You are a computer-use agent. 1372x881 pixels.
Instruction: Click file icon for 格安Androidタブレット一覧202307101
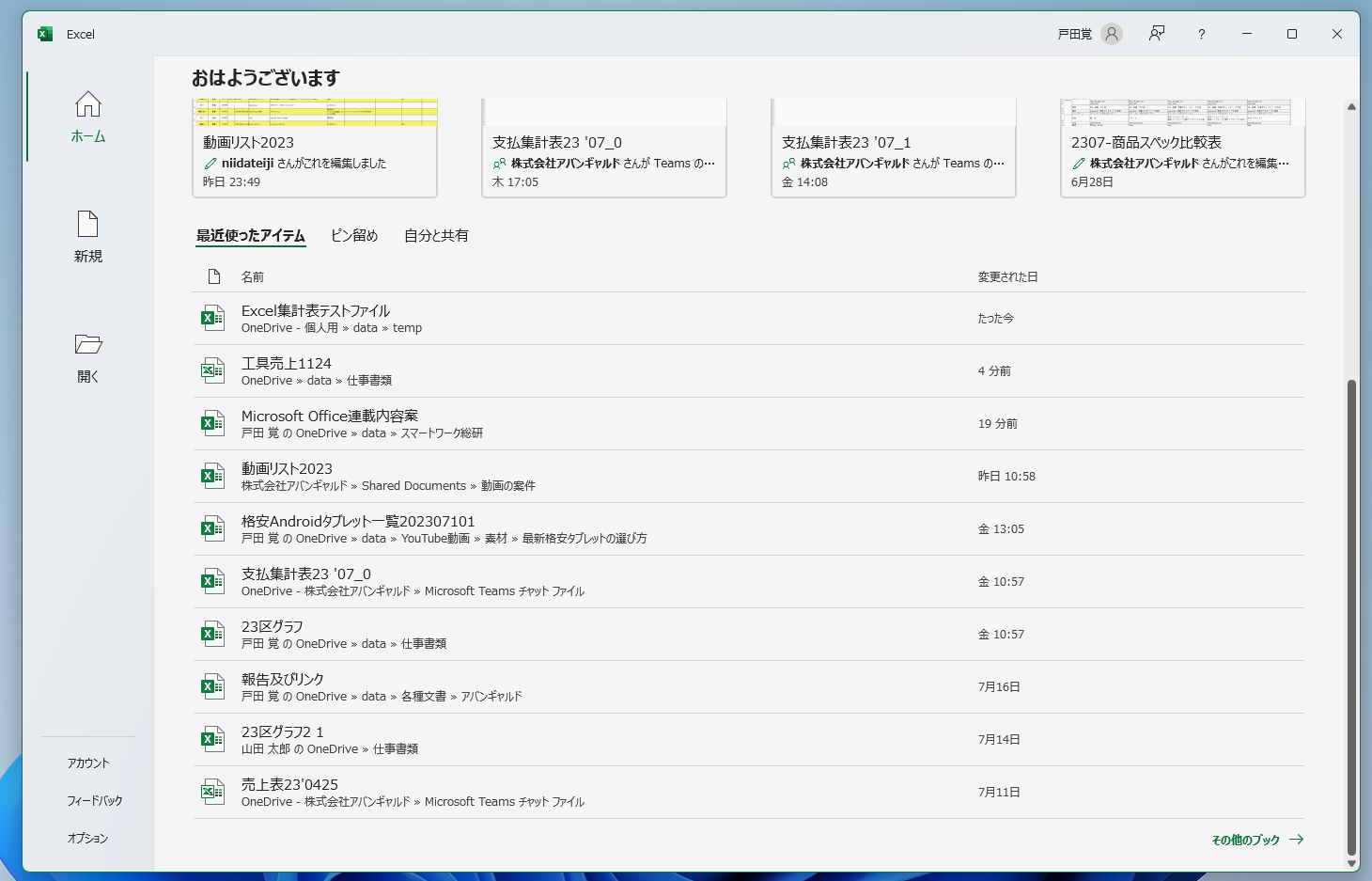coord(213,528)
